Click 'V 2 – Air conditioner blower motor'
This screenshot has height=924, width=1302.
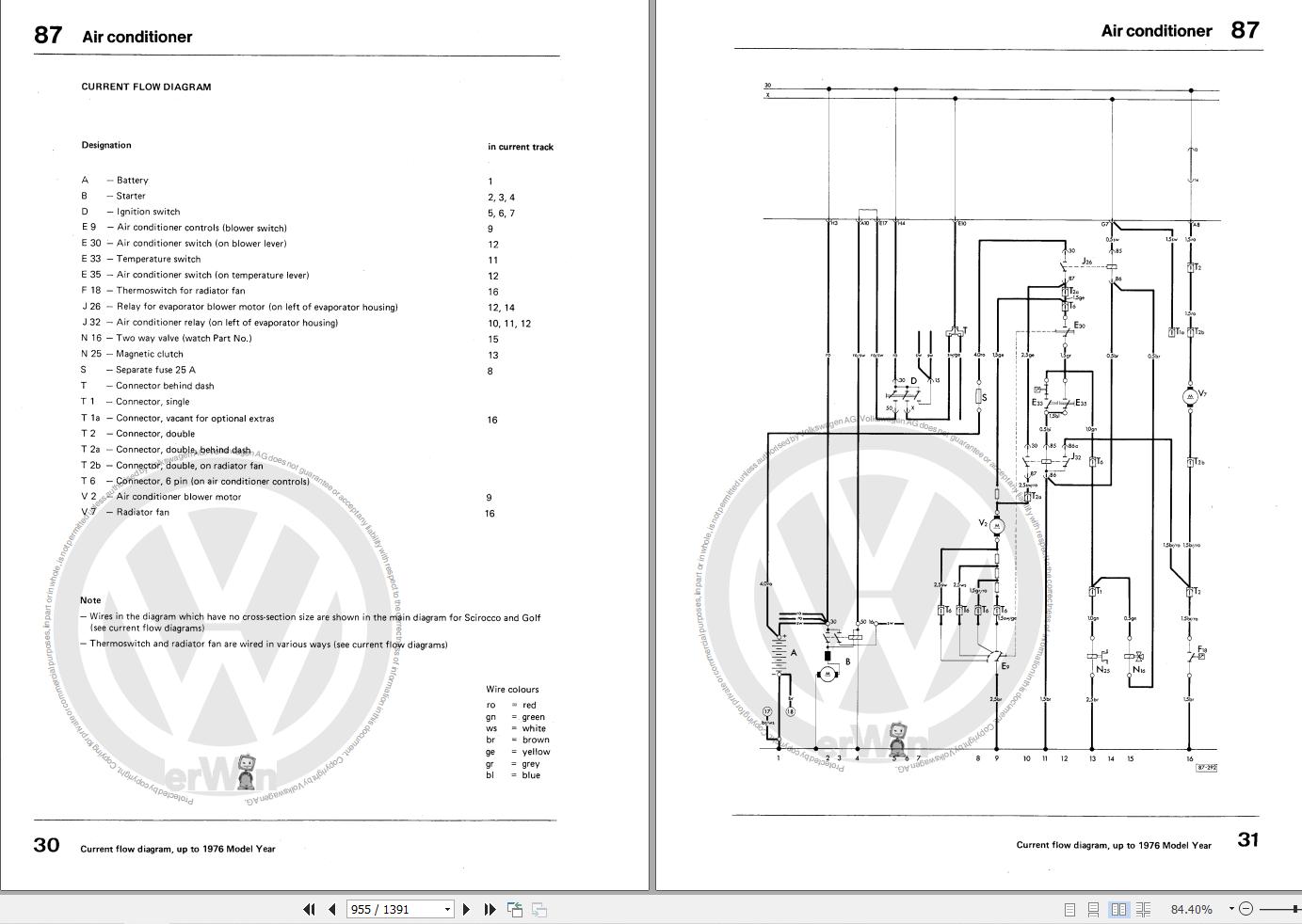(161, 497)
